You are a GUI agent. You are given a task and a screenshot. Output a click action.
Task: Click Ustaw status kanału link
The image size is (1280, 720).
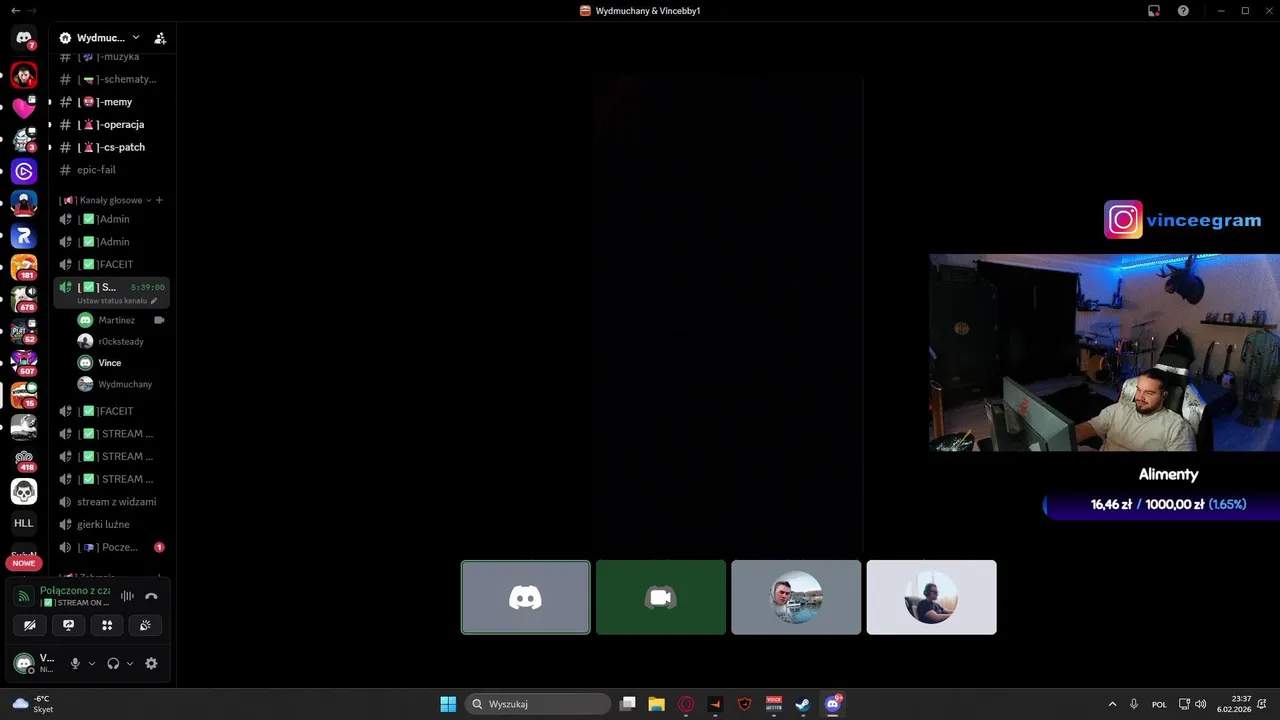coord(117,301)
